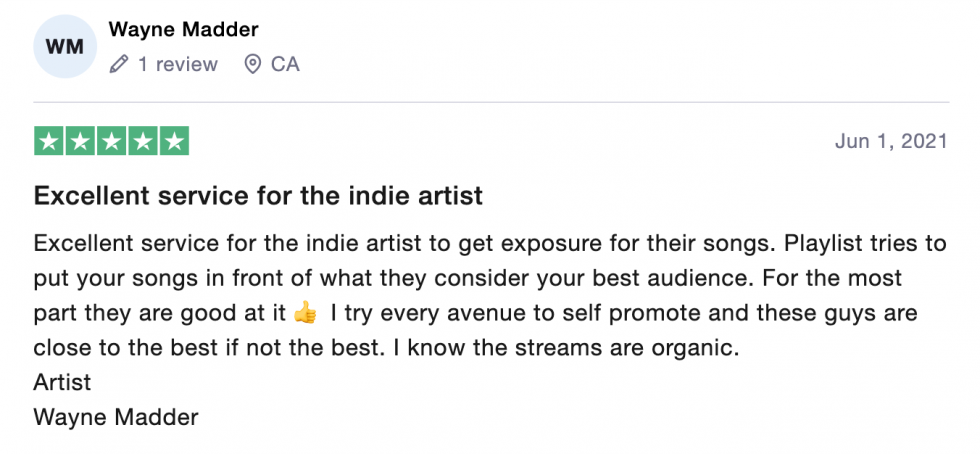This screenshot has width=980, height=454.
Task: Click the sentence 'I know the streams are organic'
Action: [566, 347]
